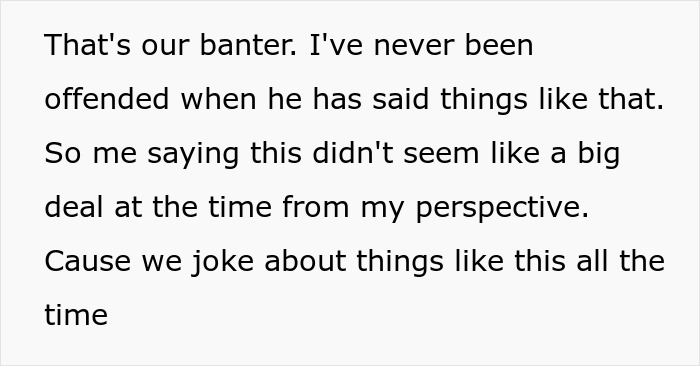Click the word "That's" at the start
Viewport: 700px width, 366px height.
88,45
